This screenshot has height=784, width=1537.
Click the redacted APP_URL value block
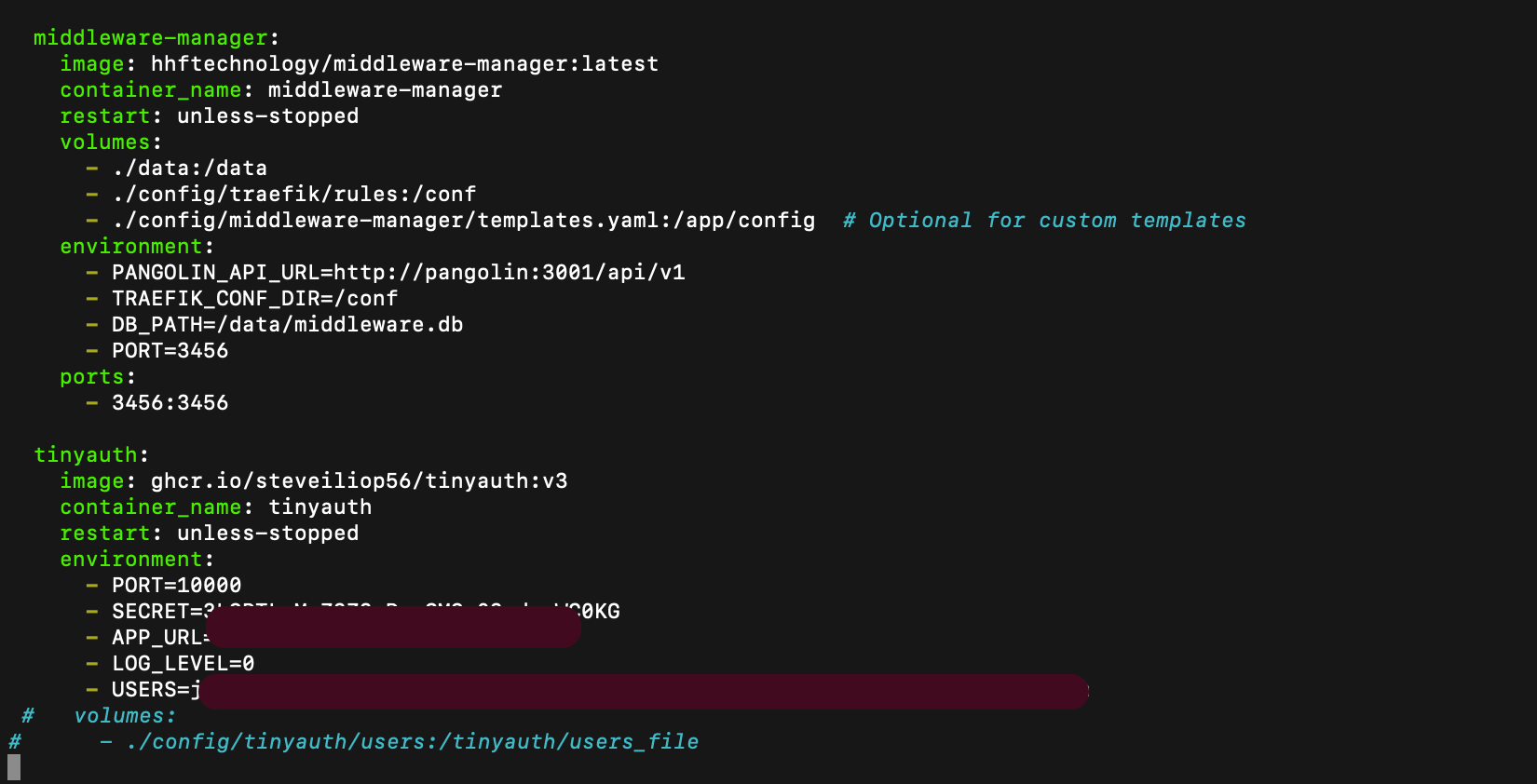[x=393, y=630]
